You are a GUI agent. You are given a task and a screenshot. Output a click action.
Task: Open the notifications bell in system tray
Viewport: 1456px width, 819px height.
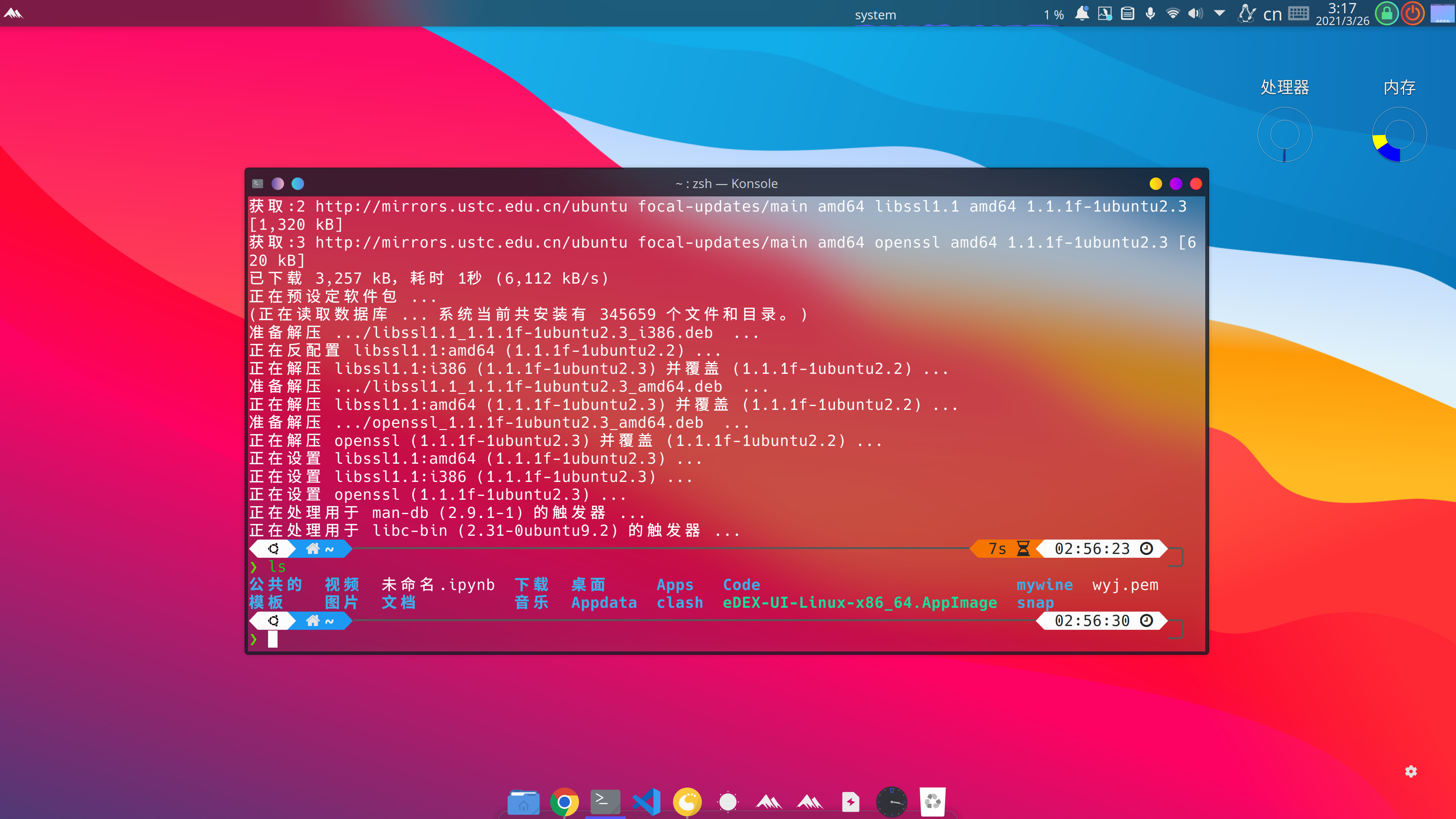pyautogui.click(x=1082, y=13)
